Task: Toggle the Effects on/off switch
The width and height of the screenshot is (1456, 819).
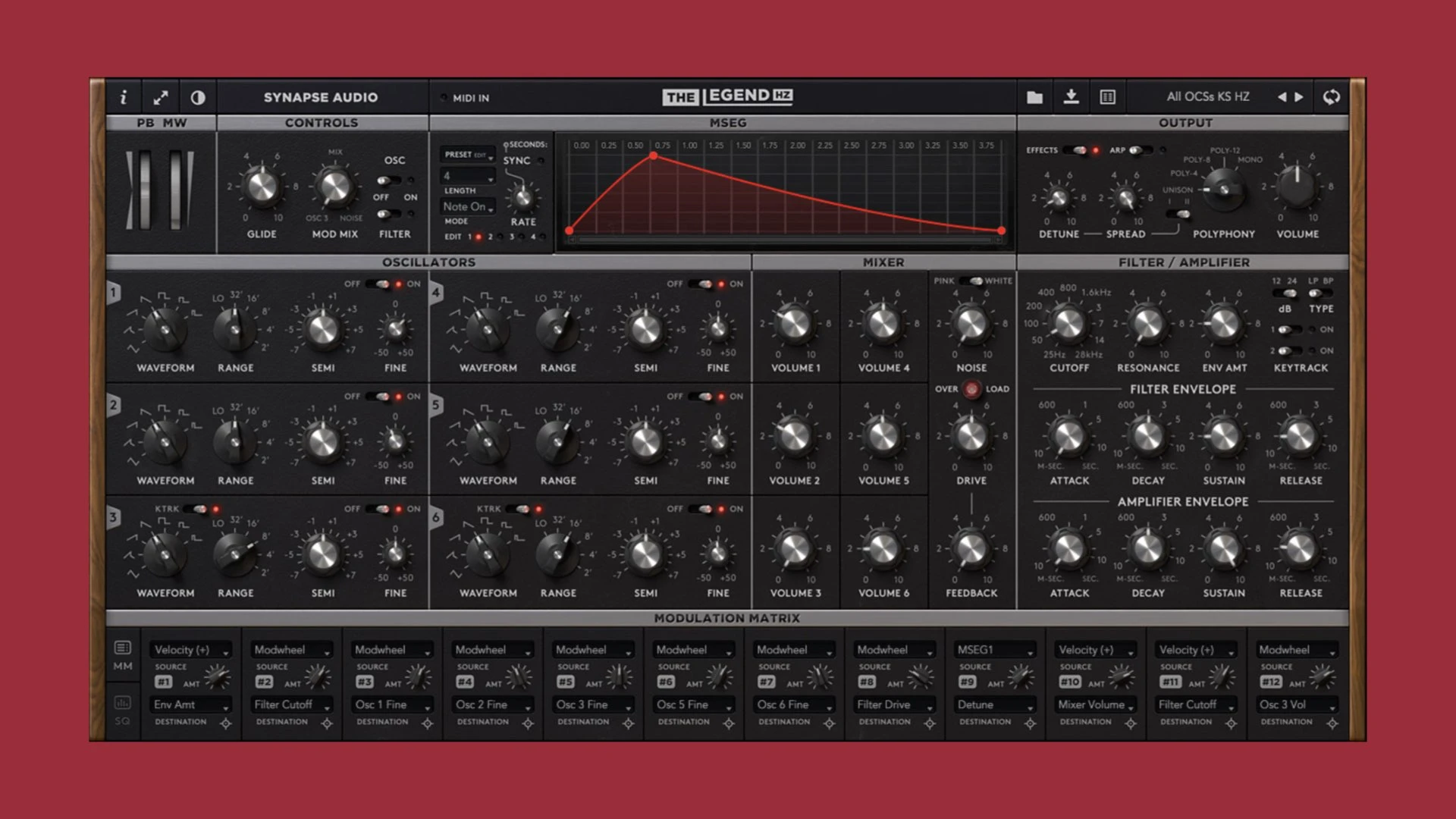Action: coord(1075,150)
